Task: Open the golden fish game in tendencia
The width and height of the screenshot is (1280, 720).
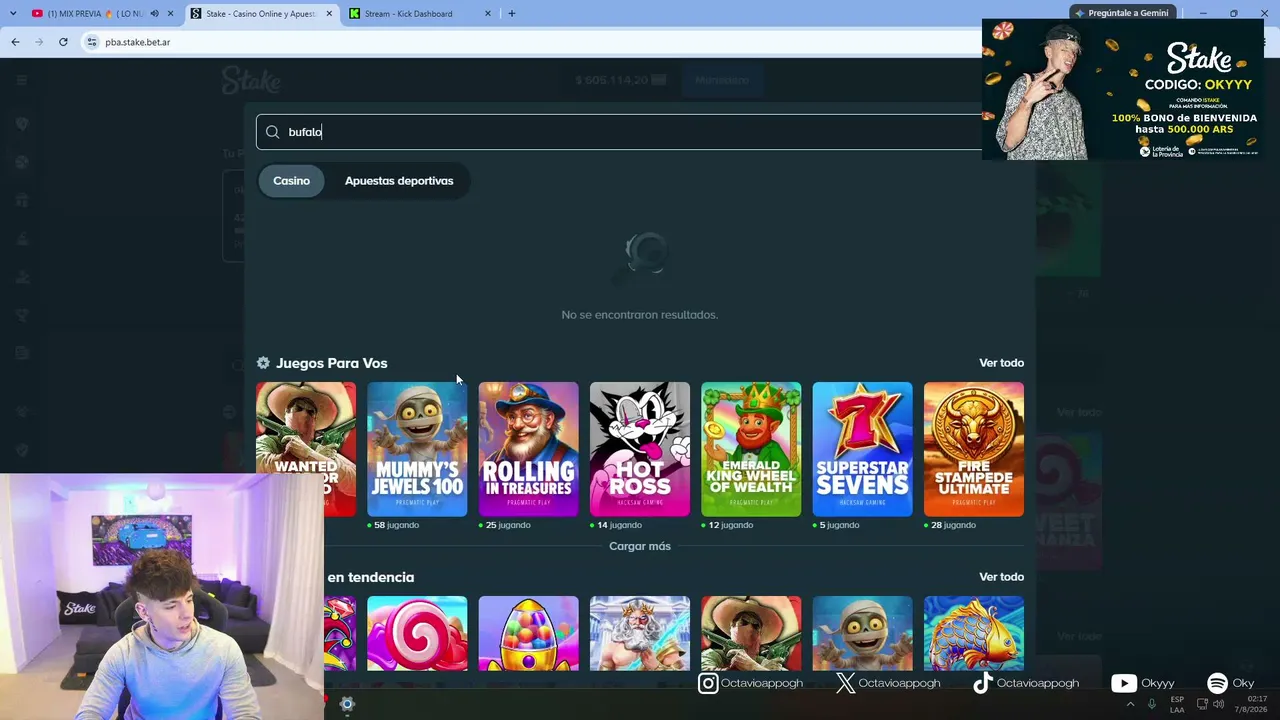Action: [974, 633]
